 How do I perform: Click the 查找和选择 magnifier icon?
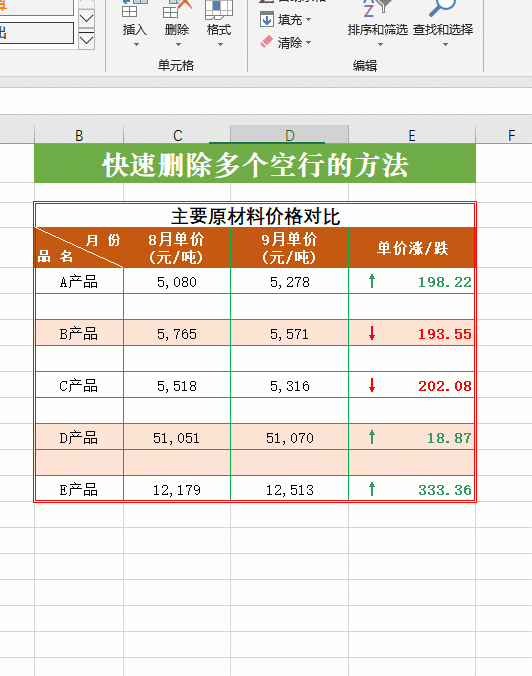[442, 9]
